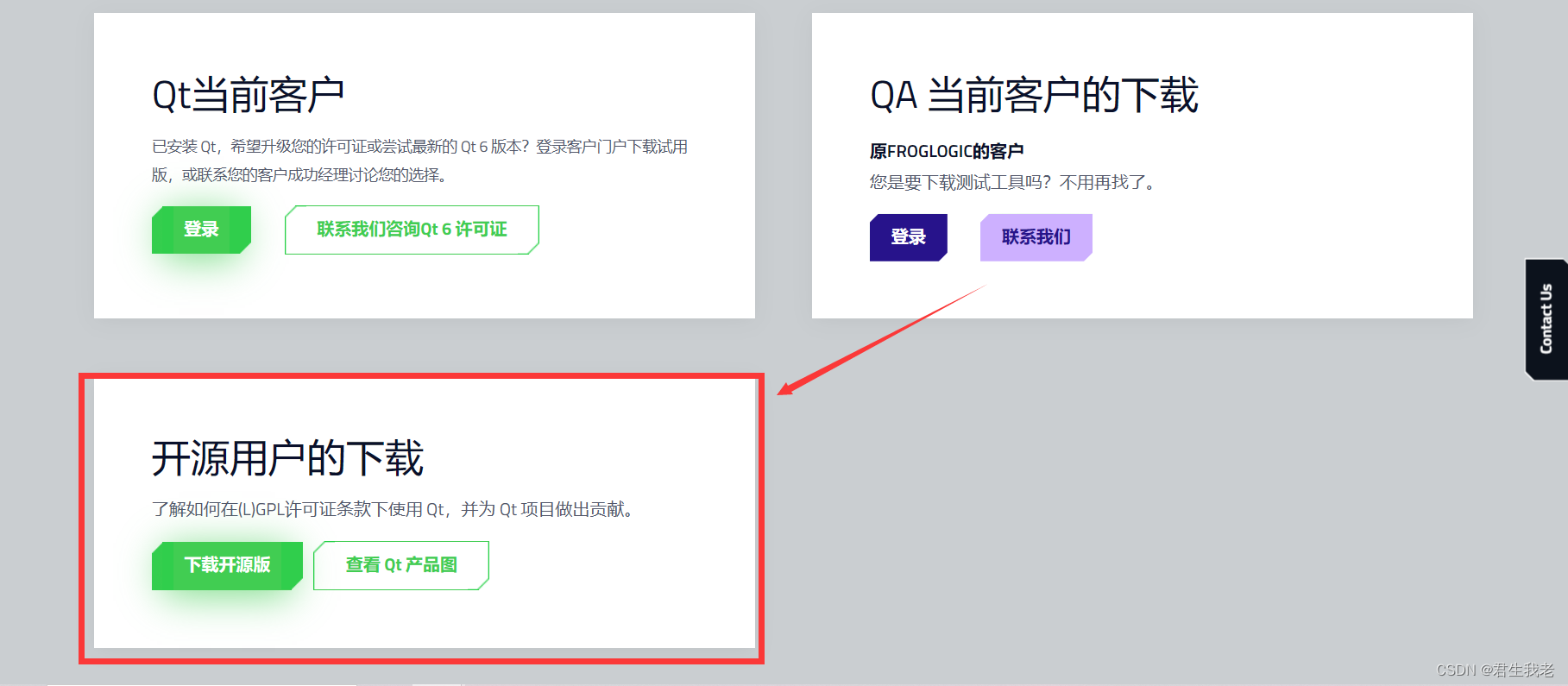The width and height of the screenshot is (1568, 686).
Task: Open the Contact Us side tab
Action: pos(1546,319)
